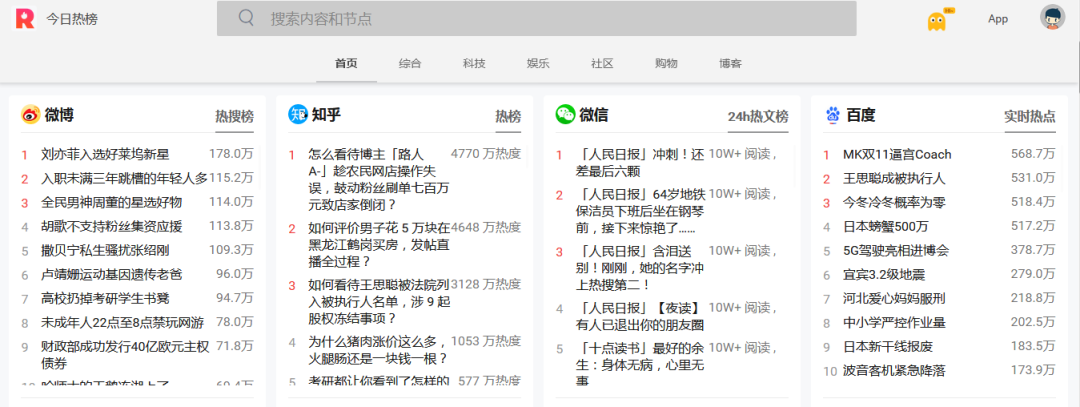The height and width of the screenshot is (407, 1080).
Task: Open 高校扔掉考研学生书凳 headline
Action: coord(105,299)
